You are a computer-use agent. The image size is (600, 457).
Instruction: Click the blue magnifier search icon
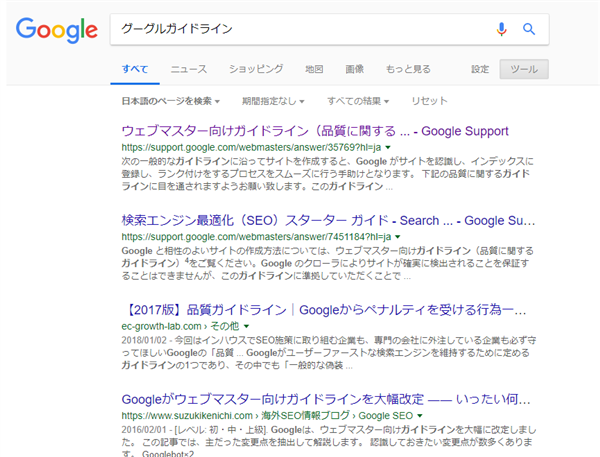(x=529, y=29)
